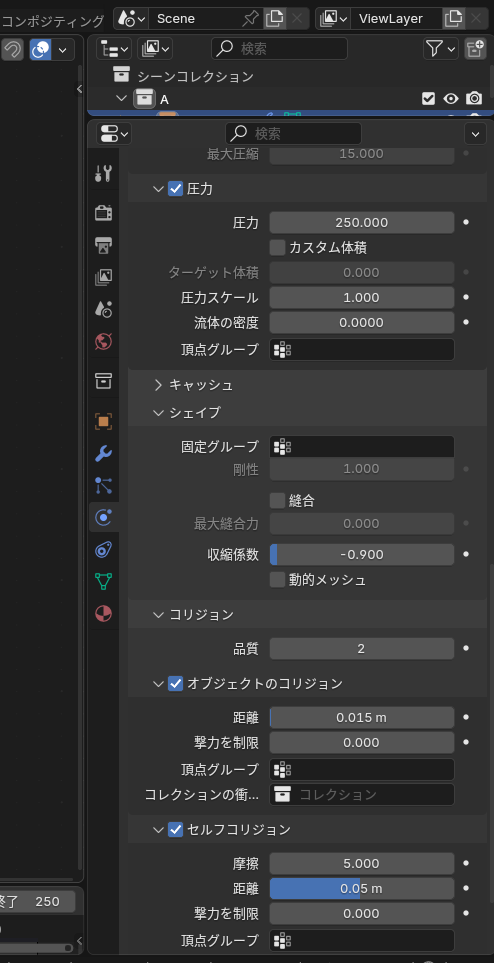Open the Particles properties tab
494x963 pixels.
coord(103,486)
